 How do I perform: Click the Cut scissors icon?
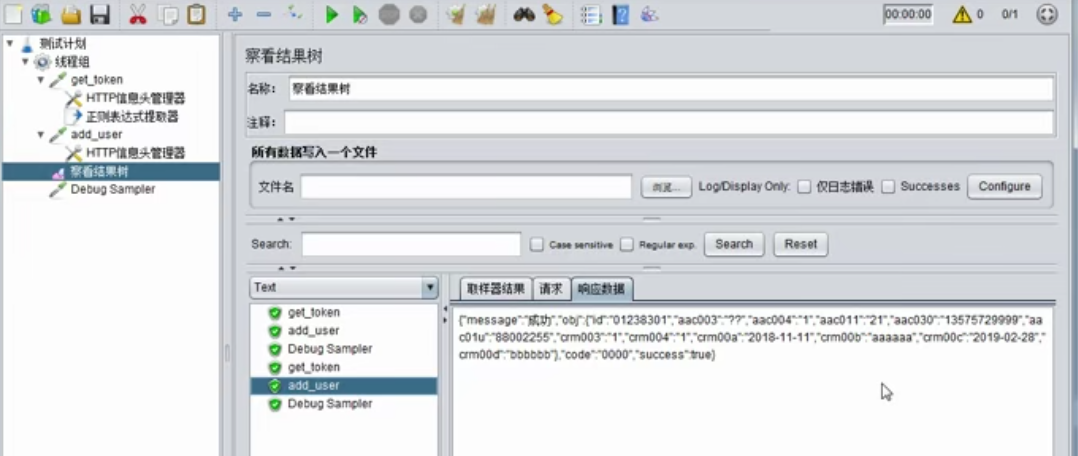pyautogui.click(x=138, y=14)
